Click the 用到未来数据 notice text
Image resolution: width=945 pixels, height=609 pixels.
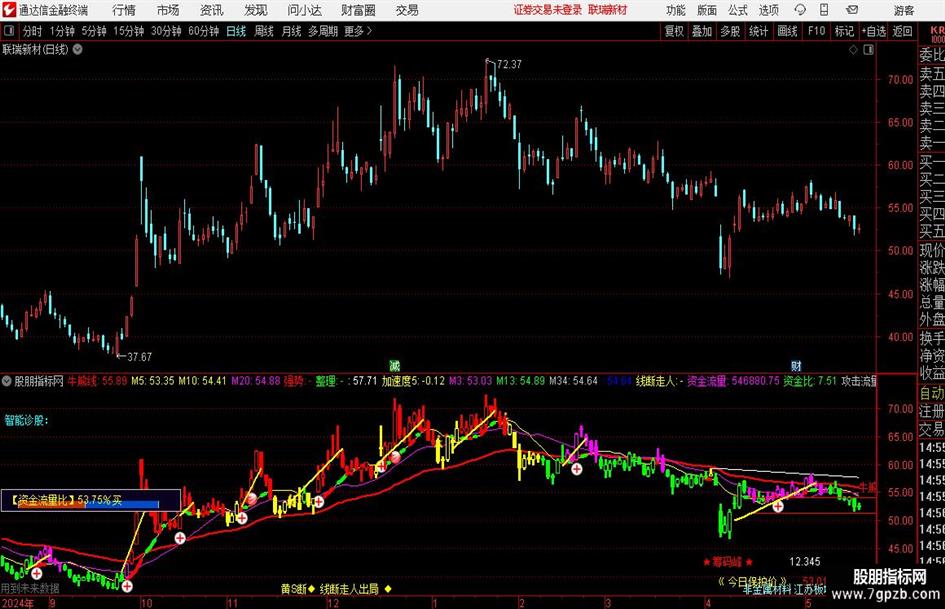click(x=30, y=588)
